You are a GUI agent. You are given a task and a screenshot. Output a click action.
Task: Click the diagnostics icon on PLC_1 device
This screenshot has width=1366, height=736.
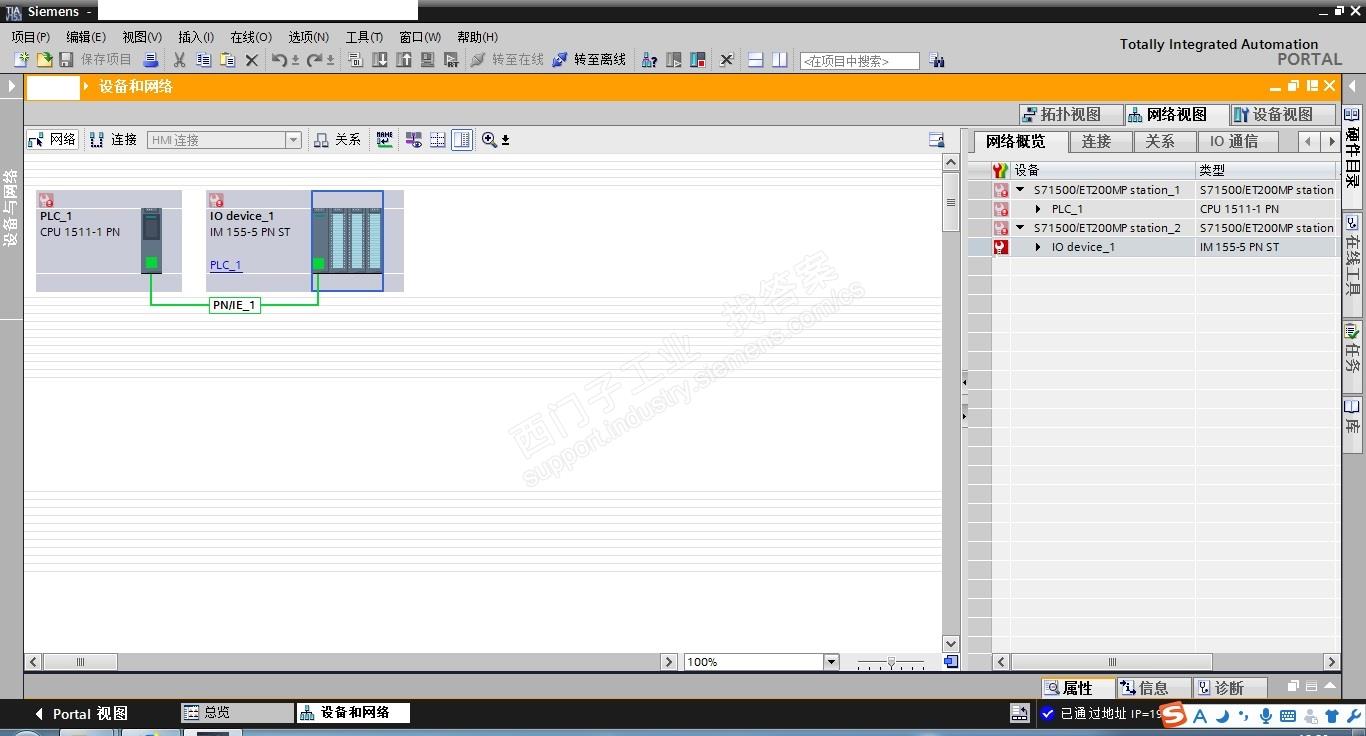tap(46, 201)
